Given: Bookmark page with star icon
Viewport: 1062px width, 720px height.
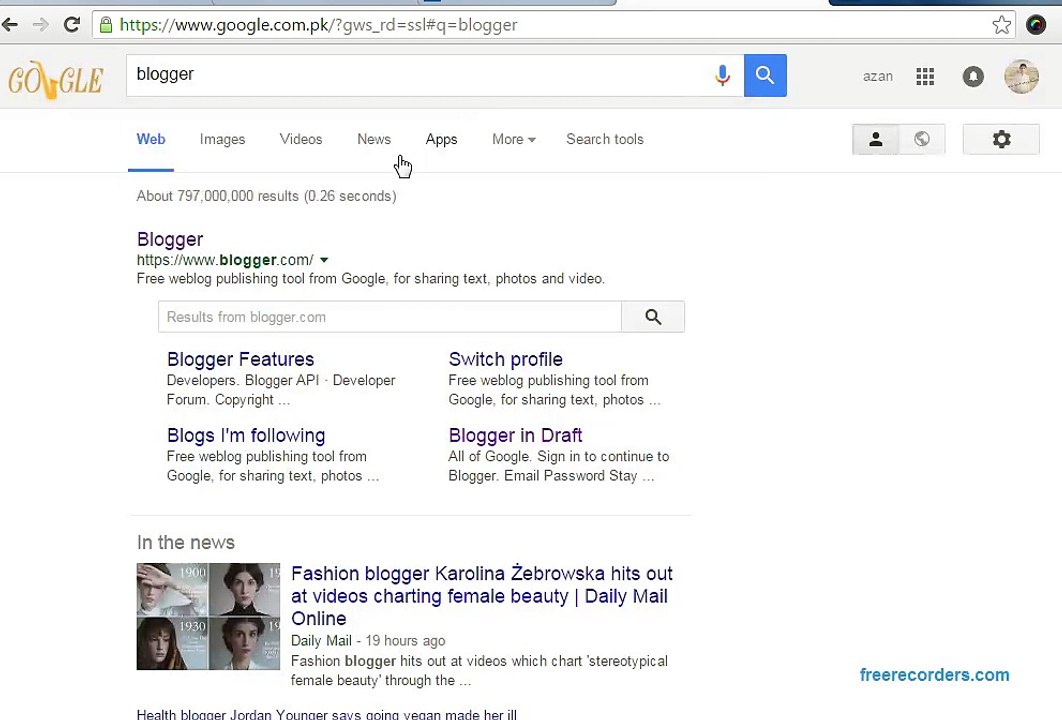Looking at the screenshot, I should point(1001,25).
